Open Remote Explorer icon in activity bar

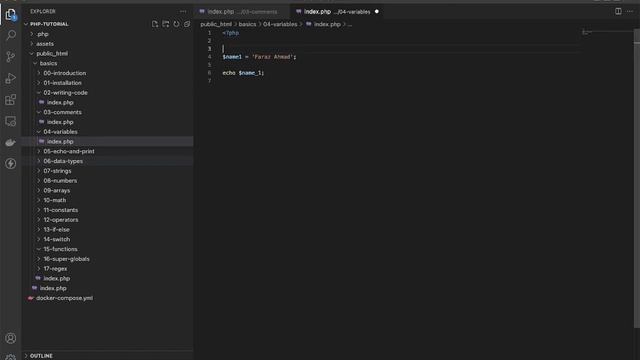pyautogui.click(x=11, y=121)
